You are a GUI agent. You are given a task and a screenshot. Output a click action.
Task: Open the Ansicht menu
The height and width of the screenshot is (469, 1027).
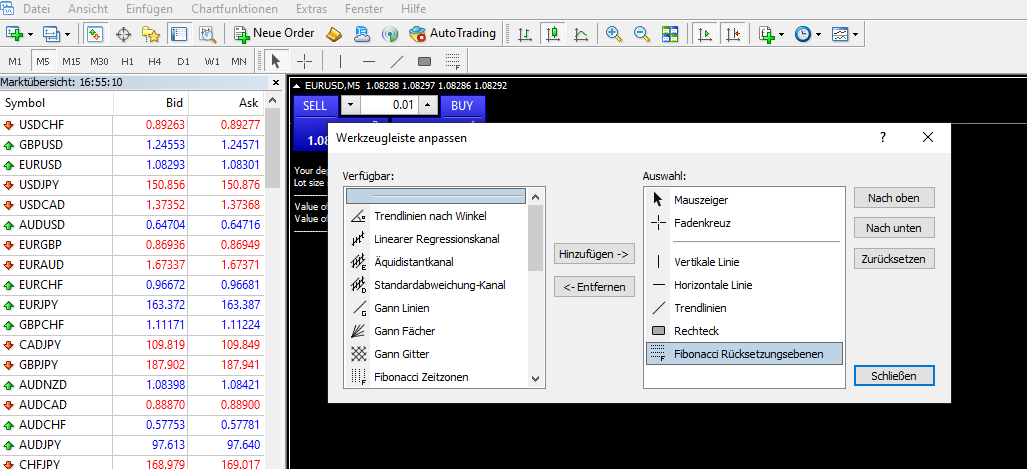click(88, 9)
